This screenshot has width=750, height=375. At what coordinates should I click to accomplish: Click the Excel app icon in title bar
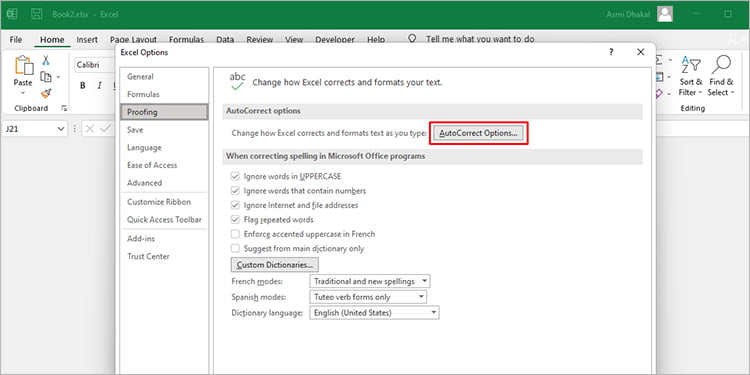tap(12, 14)
